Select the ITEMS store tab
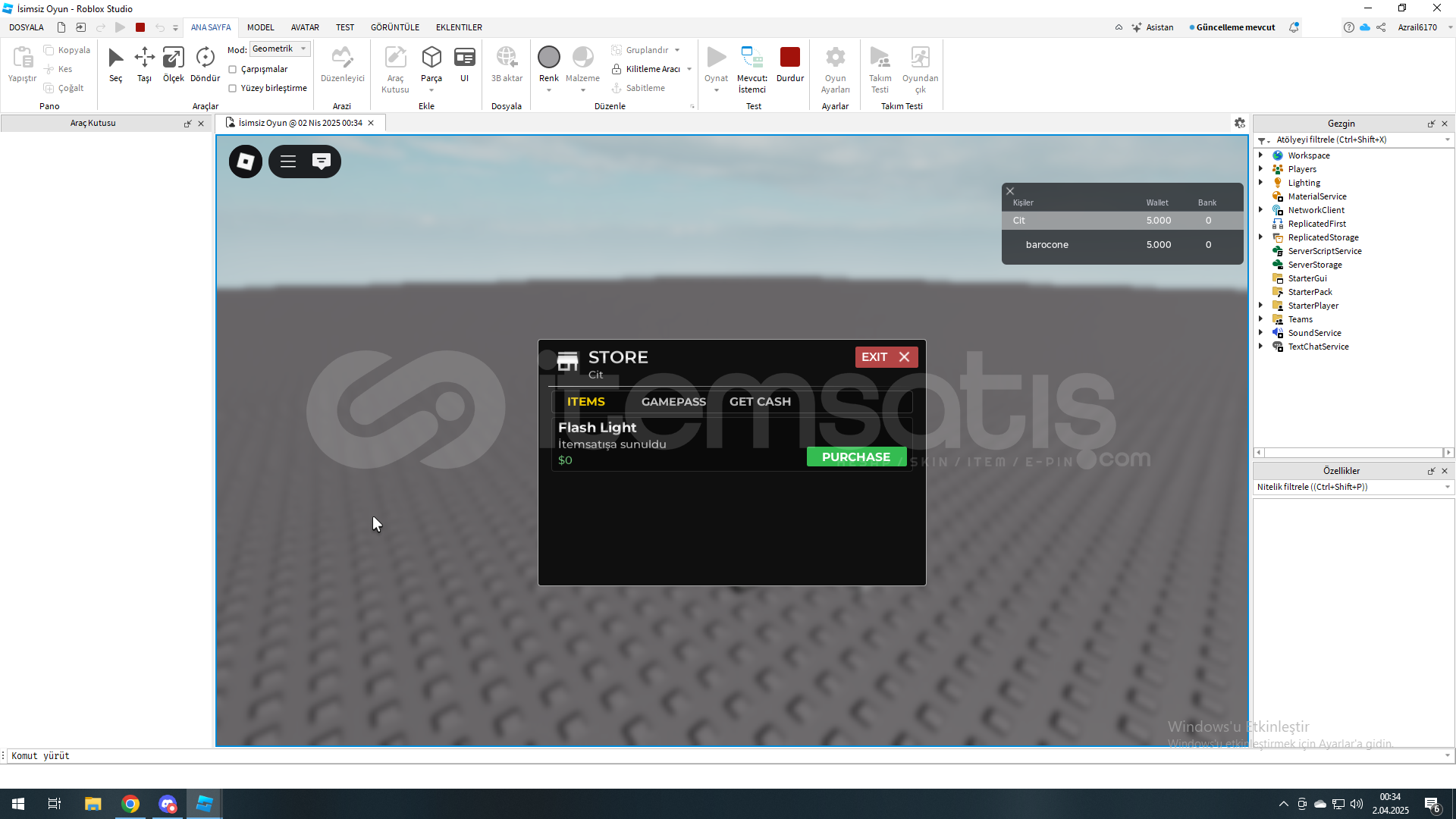The width and height of the screenshot is (1456, 819). click(x=586, y=402)
